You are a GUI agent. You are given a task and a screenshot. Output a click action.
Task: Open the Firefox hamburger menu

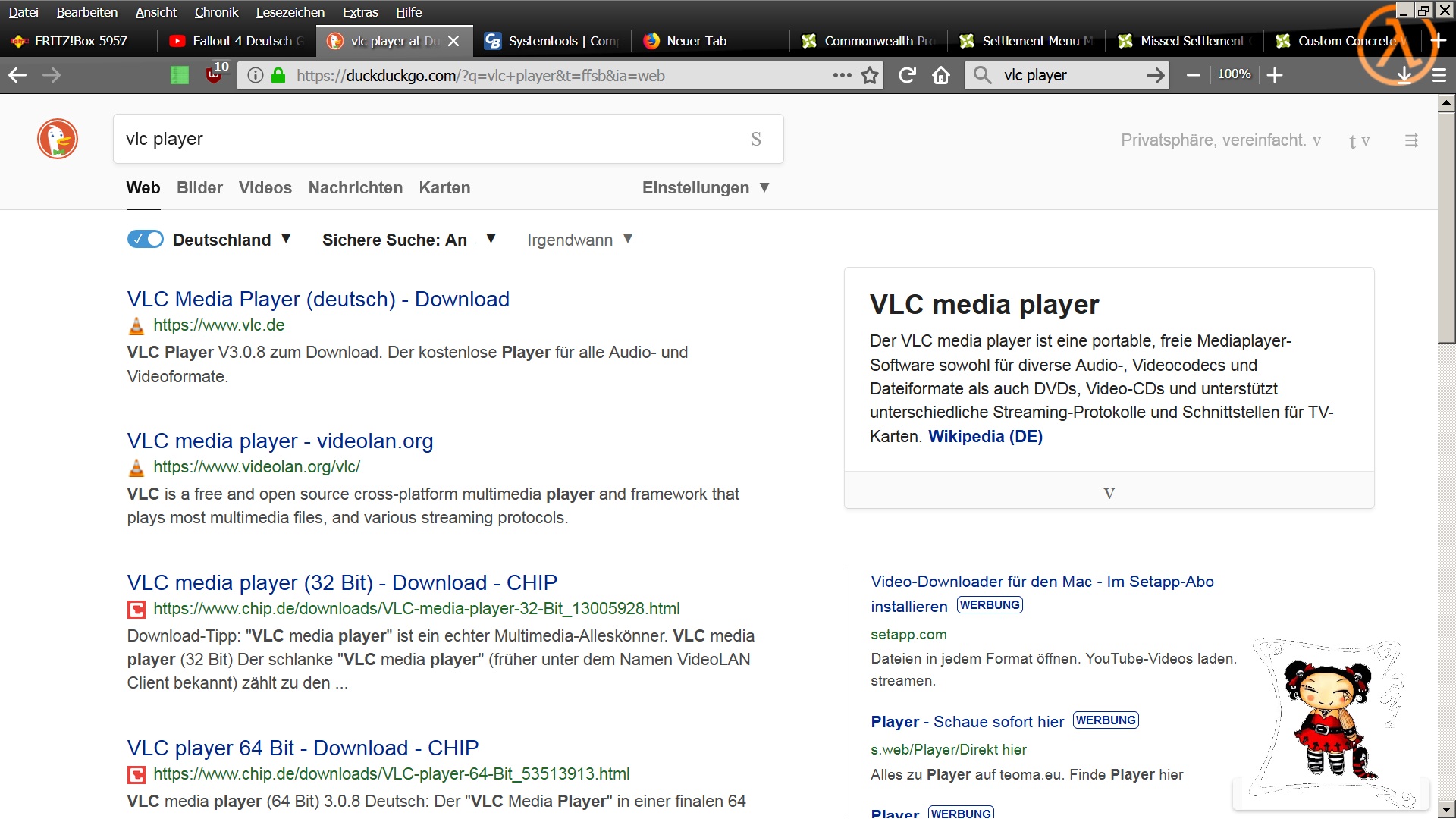1439,75
